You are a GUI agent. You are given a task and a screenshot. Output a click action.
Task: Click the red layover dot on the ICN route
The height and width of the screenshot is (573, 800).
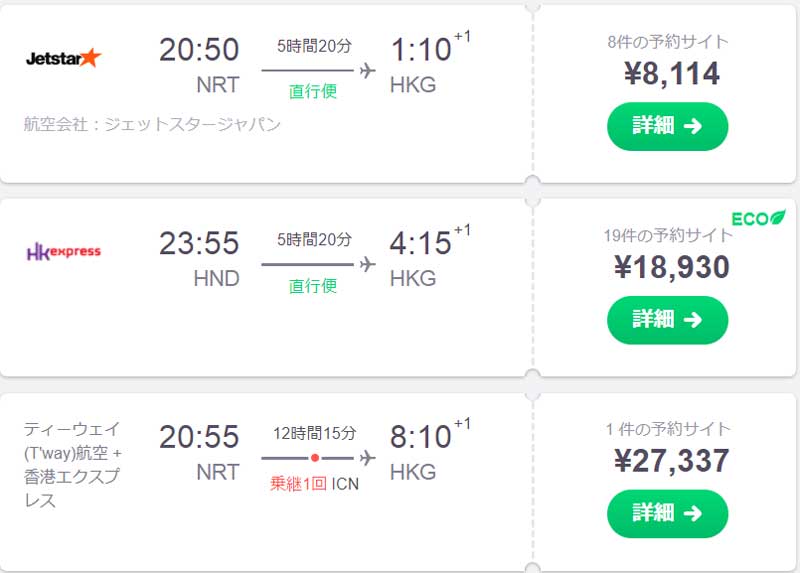(315, 458)
